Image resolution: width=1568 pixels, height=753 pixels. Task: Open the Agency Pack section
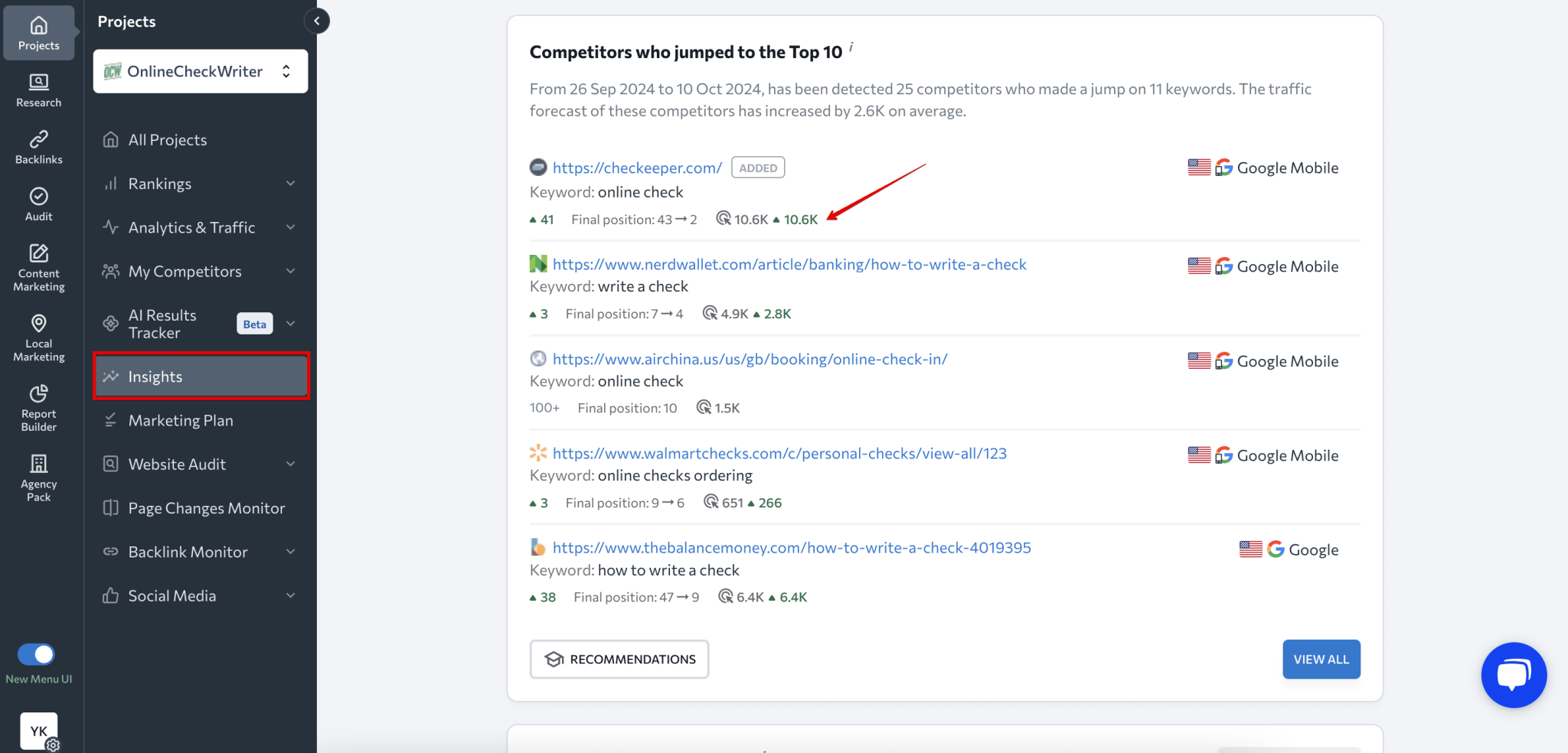pos(38,474)
